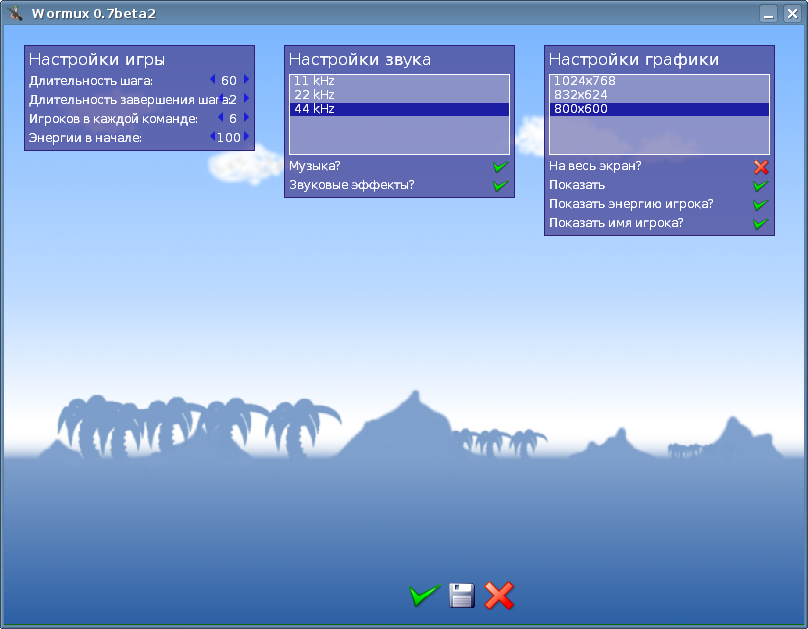
Task: Toggle the Показать checkbox
Action: [x=760, y=185]
